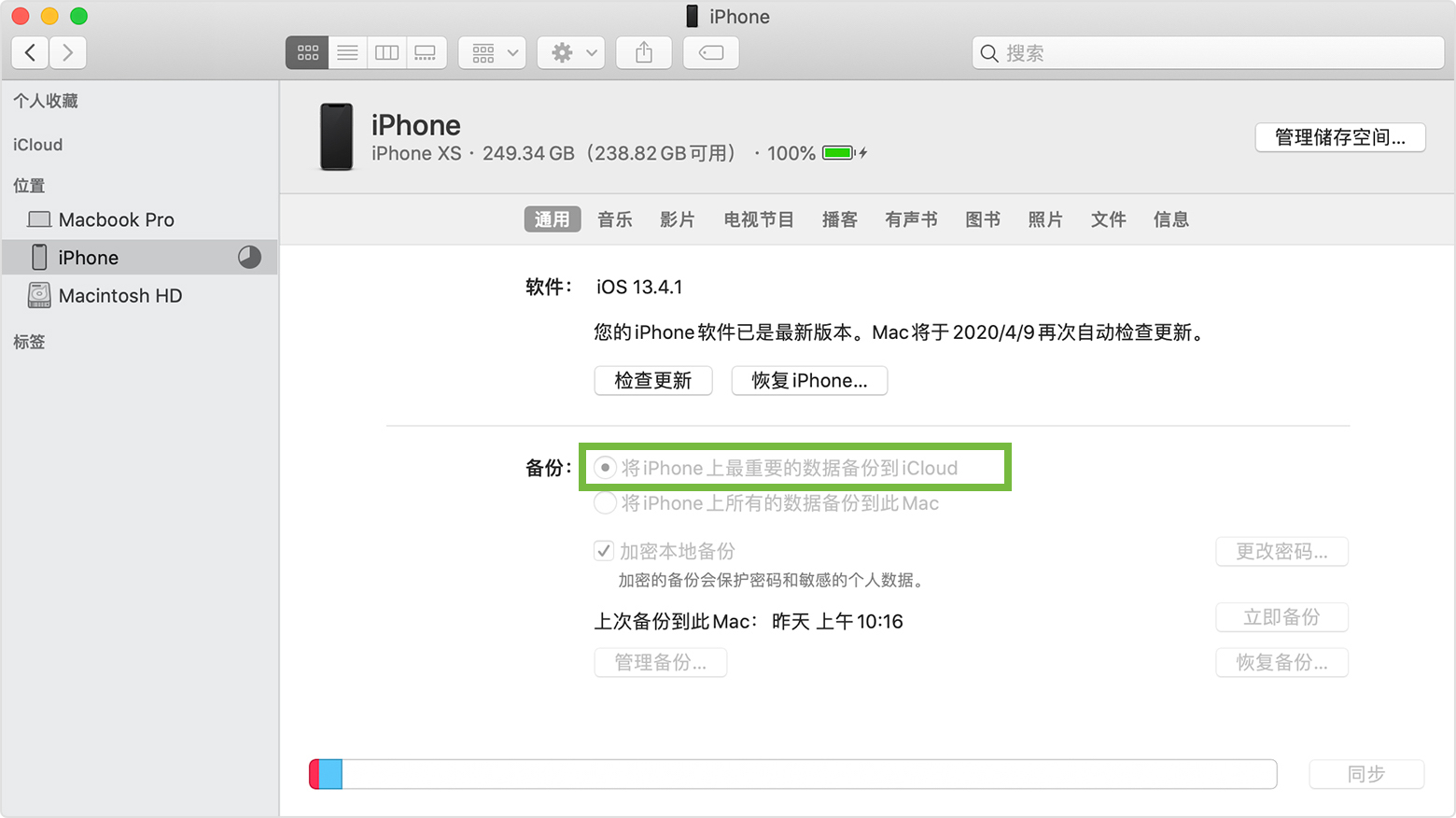Click the software up-to-date status message
This screenshot has width=1456, height=818.
tap(901, 332)
